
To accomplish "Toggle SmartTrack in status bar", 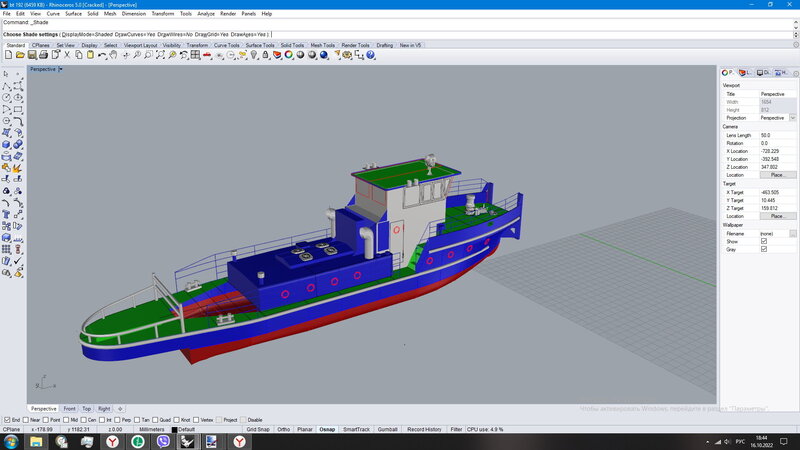I will coord(356,430).
